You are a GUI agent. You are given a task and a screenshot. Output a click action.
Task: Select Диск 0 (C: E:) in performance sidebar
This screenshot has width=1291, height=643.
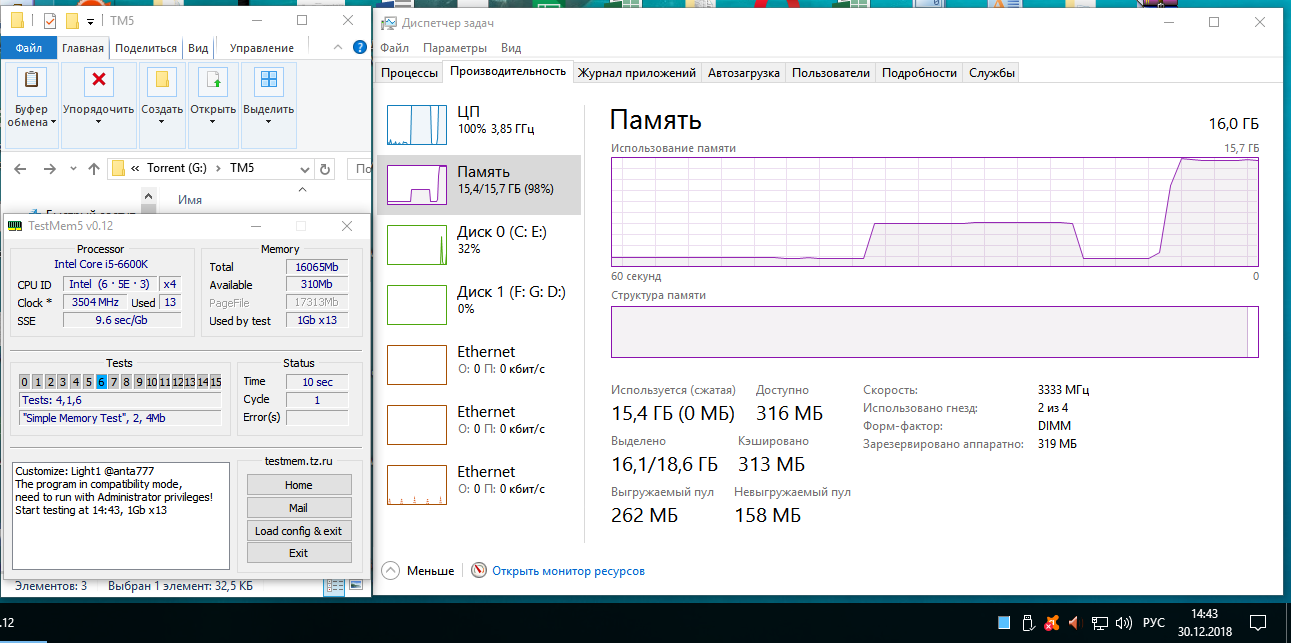(x=480, y=245)
